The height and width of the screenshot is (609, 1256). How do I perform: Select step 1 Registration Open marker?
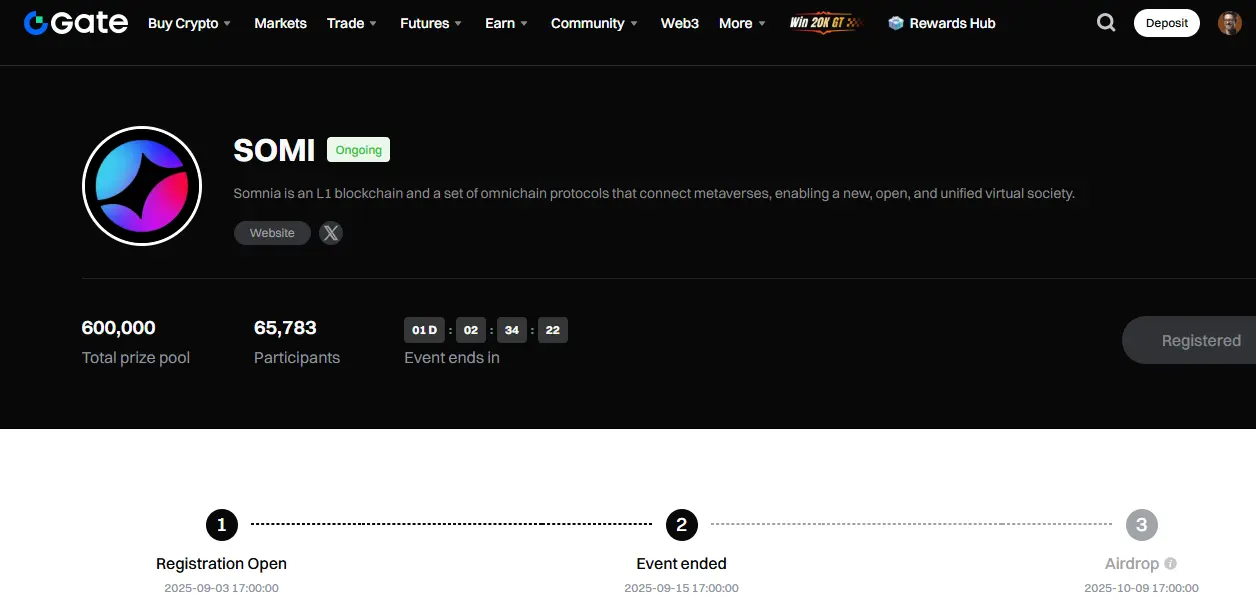click(x=221, y=524)
